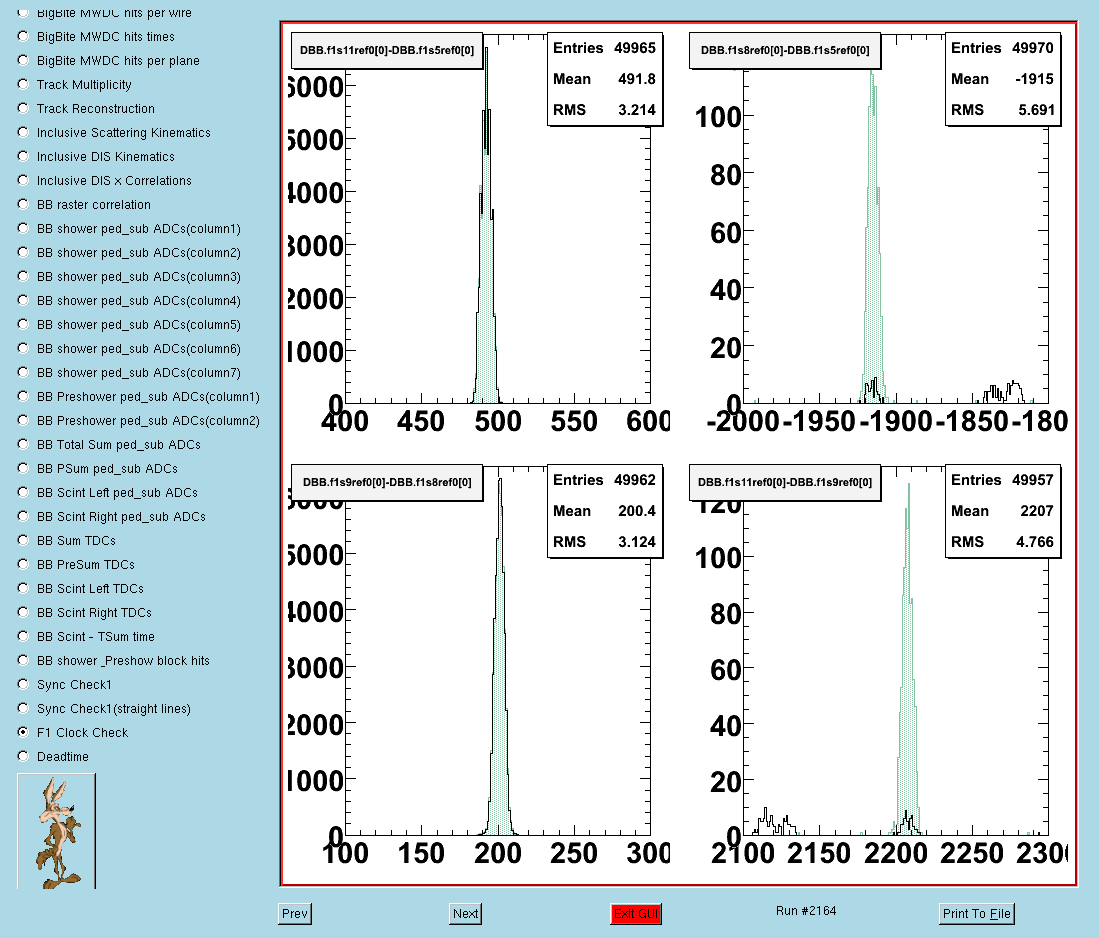Click stats box with Entries 49965
Screen dimensions: 1099x938
coord(605,79)
